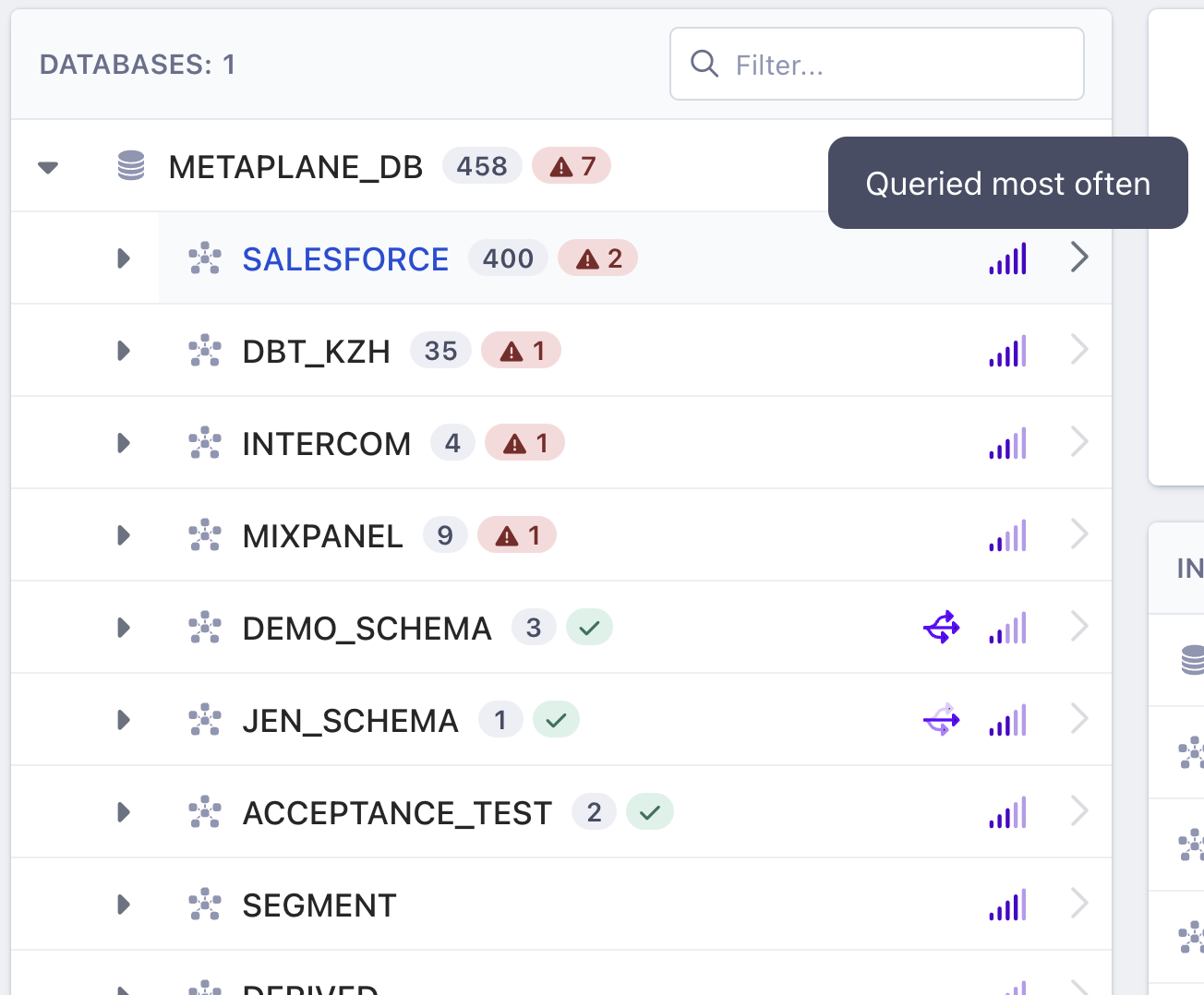This screenshot has height=995, width=1204.
Task: Open JEN_SCHEMA details with right chevron
Action: [x=1079, y=719]
